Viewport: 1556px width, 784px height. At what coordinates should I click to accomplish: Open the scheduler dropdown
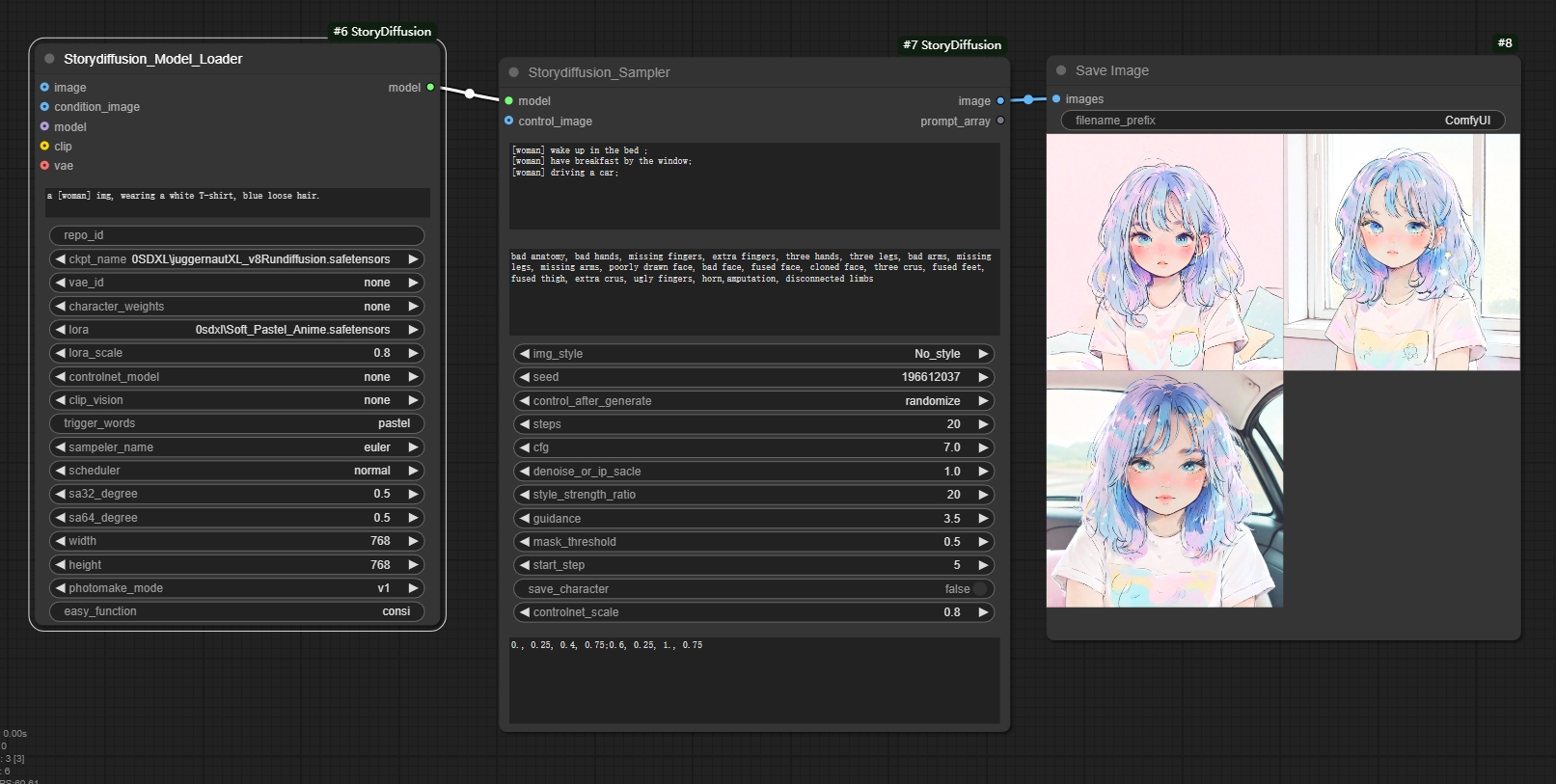pos(236,471)
